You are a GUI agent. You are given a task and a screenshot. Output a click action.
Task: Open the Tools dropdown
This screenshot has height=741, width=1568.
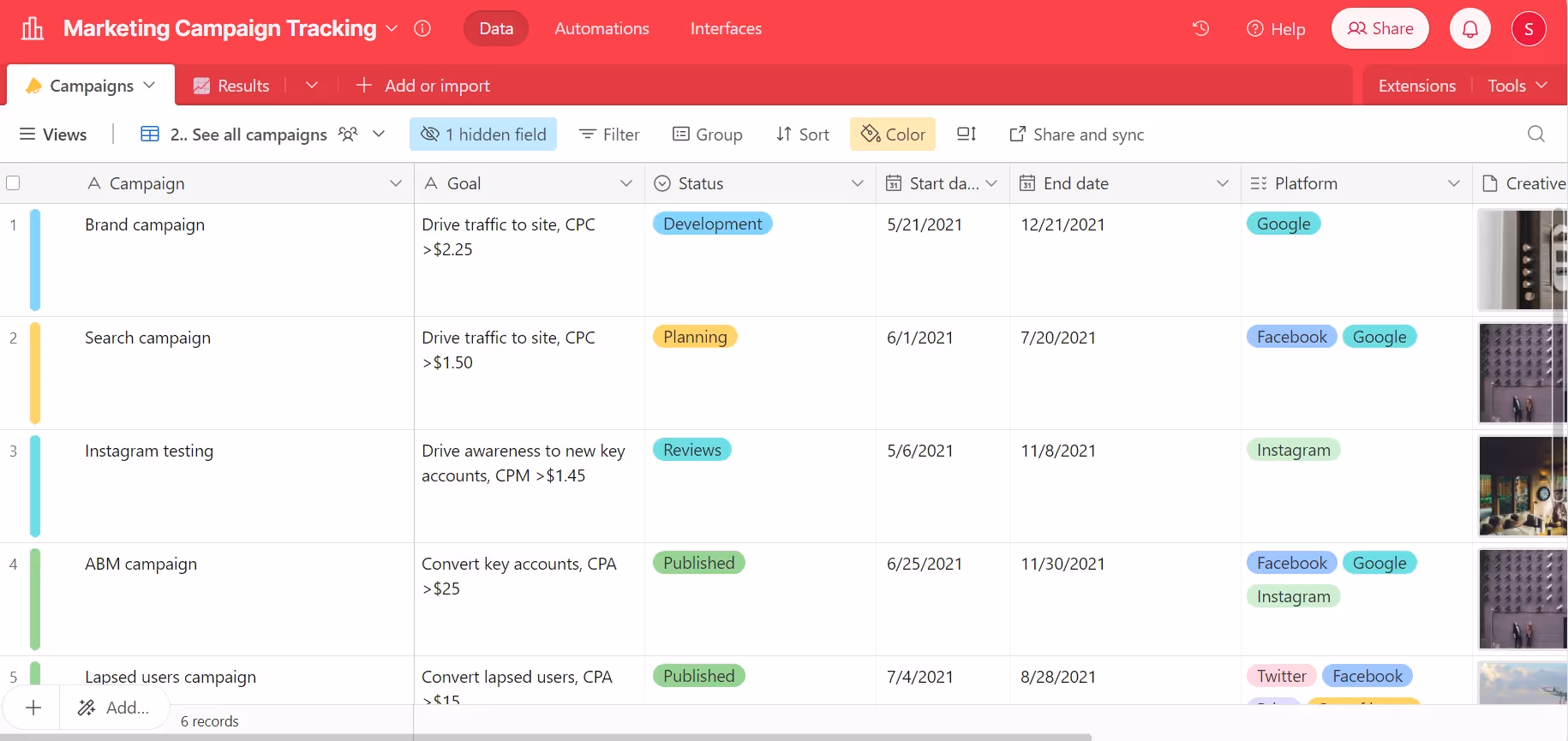1517,86
